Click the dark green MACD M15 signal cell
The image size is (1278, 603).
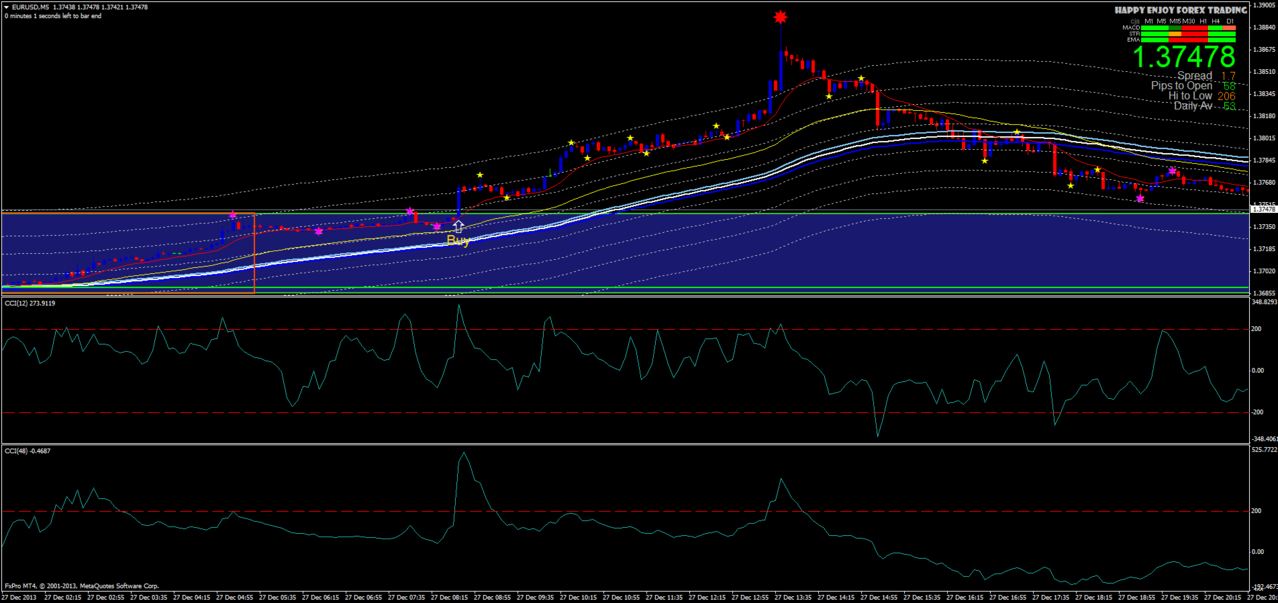pyautogui.click(x=1175, y=28)
